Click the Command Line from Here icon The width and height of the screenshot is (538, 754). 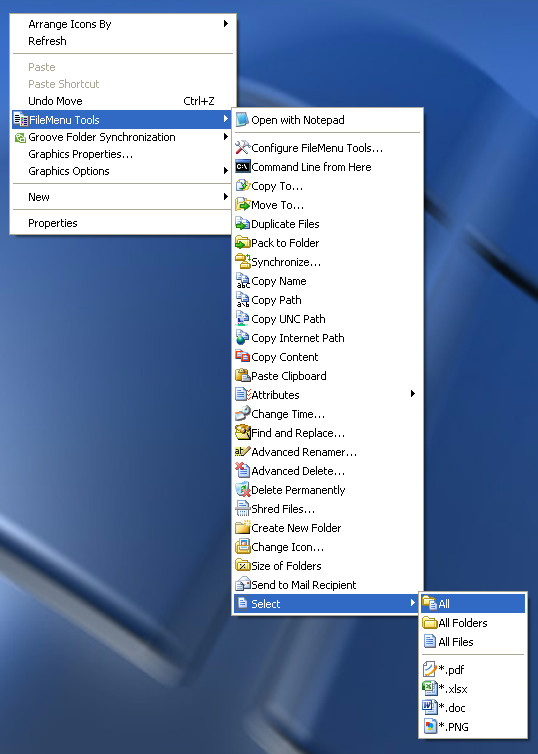tap(242, 167)
